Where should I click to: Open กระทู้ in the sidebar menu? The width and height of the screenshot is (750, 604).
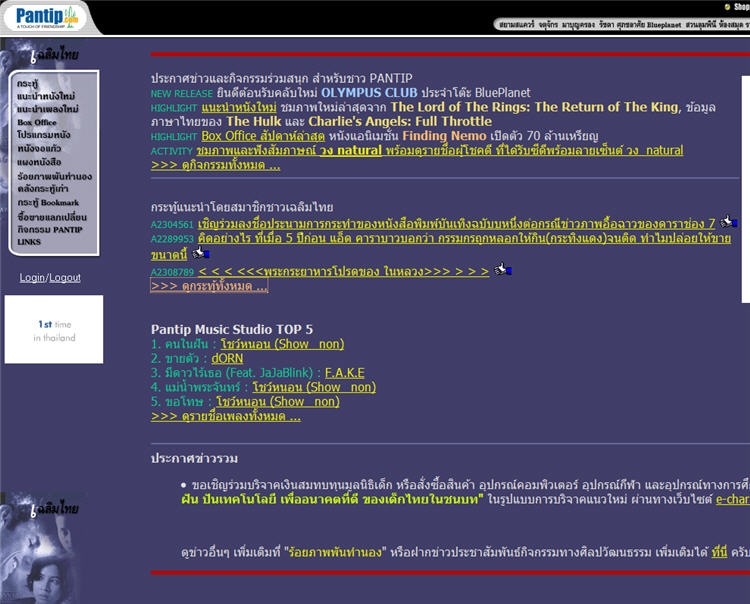(27, 83)
